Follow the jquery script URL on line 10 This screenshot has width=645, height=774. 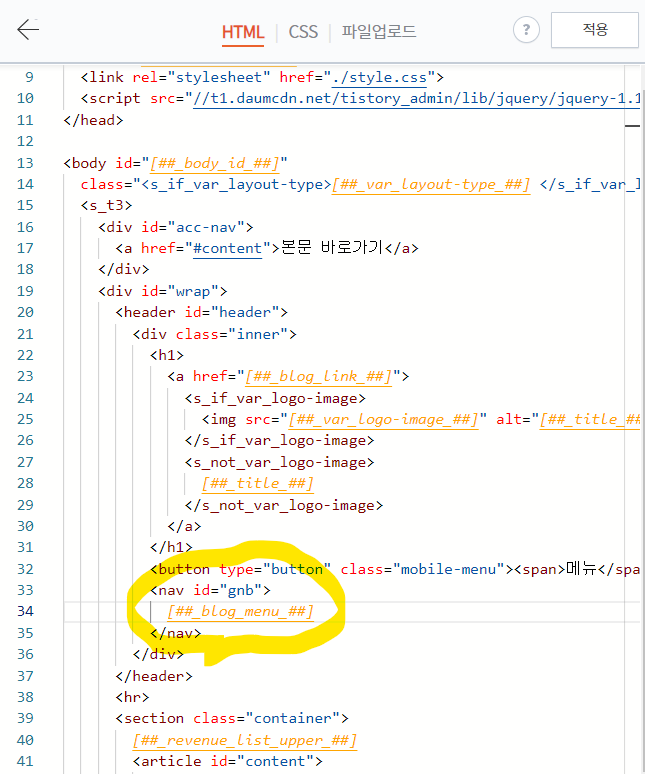417,99
